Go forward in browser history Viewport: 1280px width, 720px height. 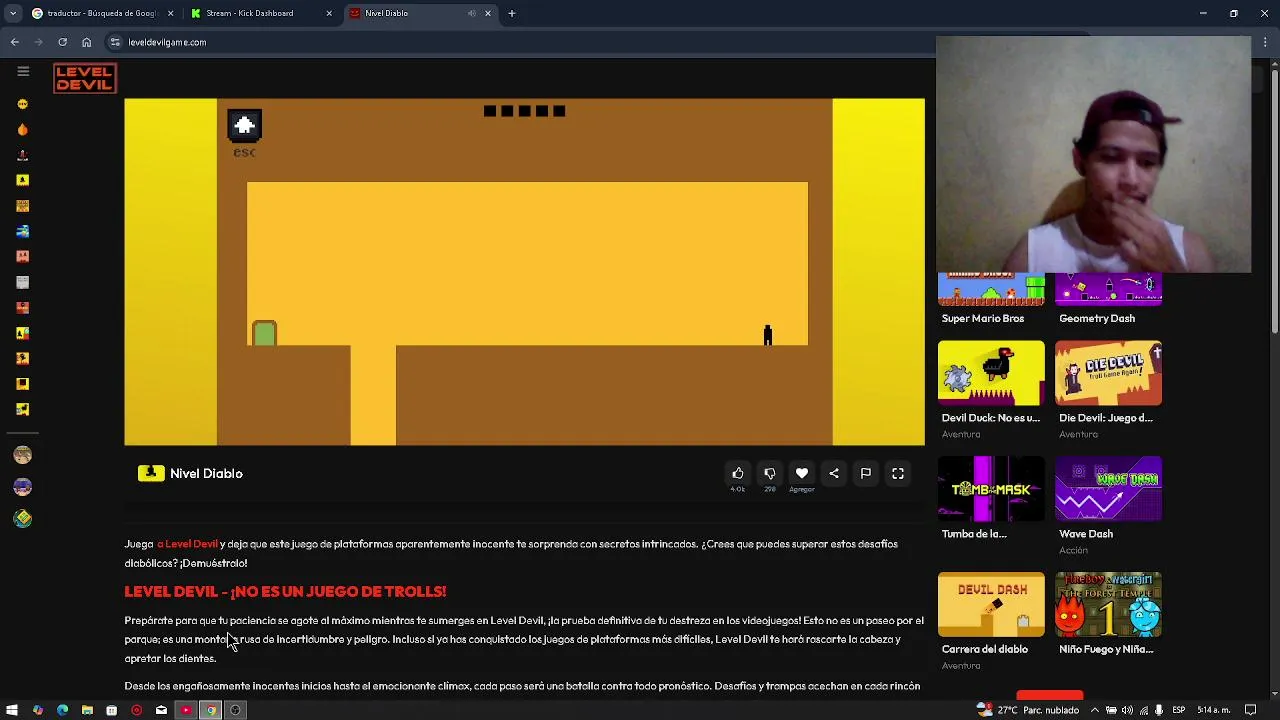pos(39,42)
